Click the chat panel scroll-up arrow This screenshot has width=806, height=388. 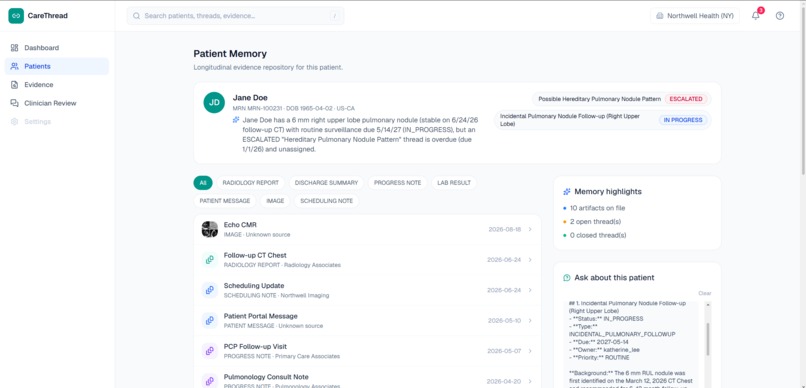pyautogui.click(x=708, y=305)
